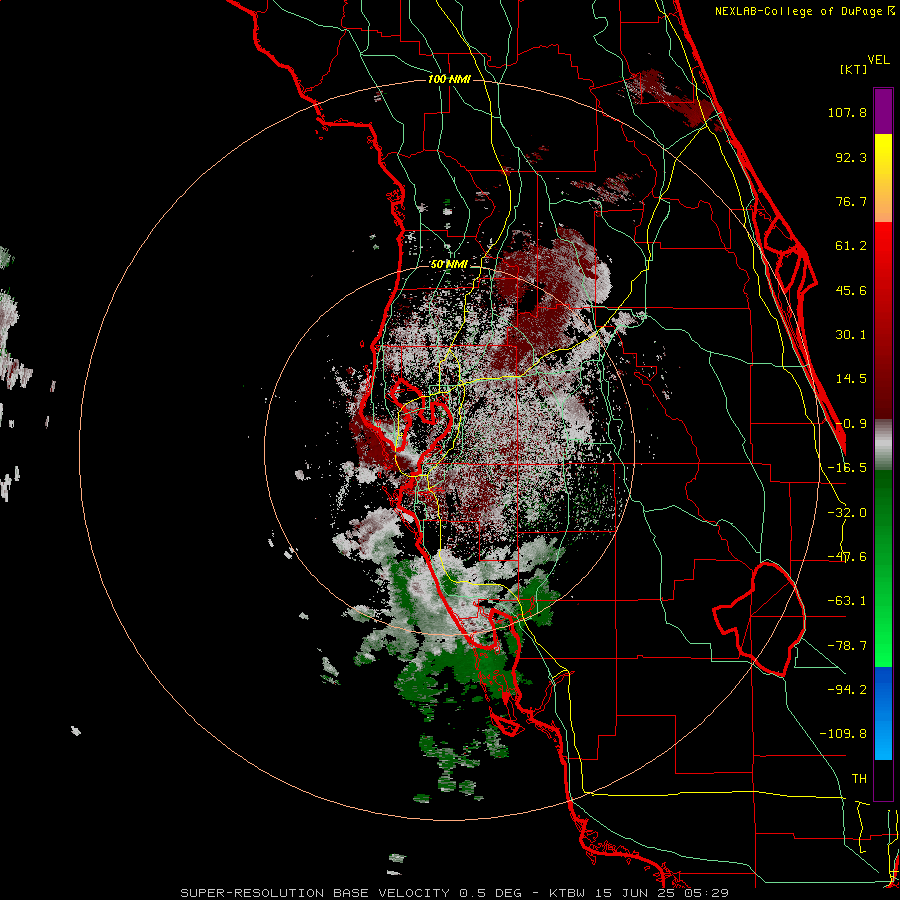Click the [KT] units label
Image resolution: width=900 pixels, height=900 pixels.
(x=853, y=69)
